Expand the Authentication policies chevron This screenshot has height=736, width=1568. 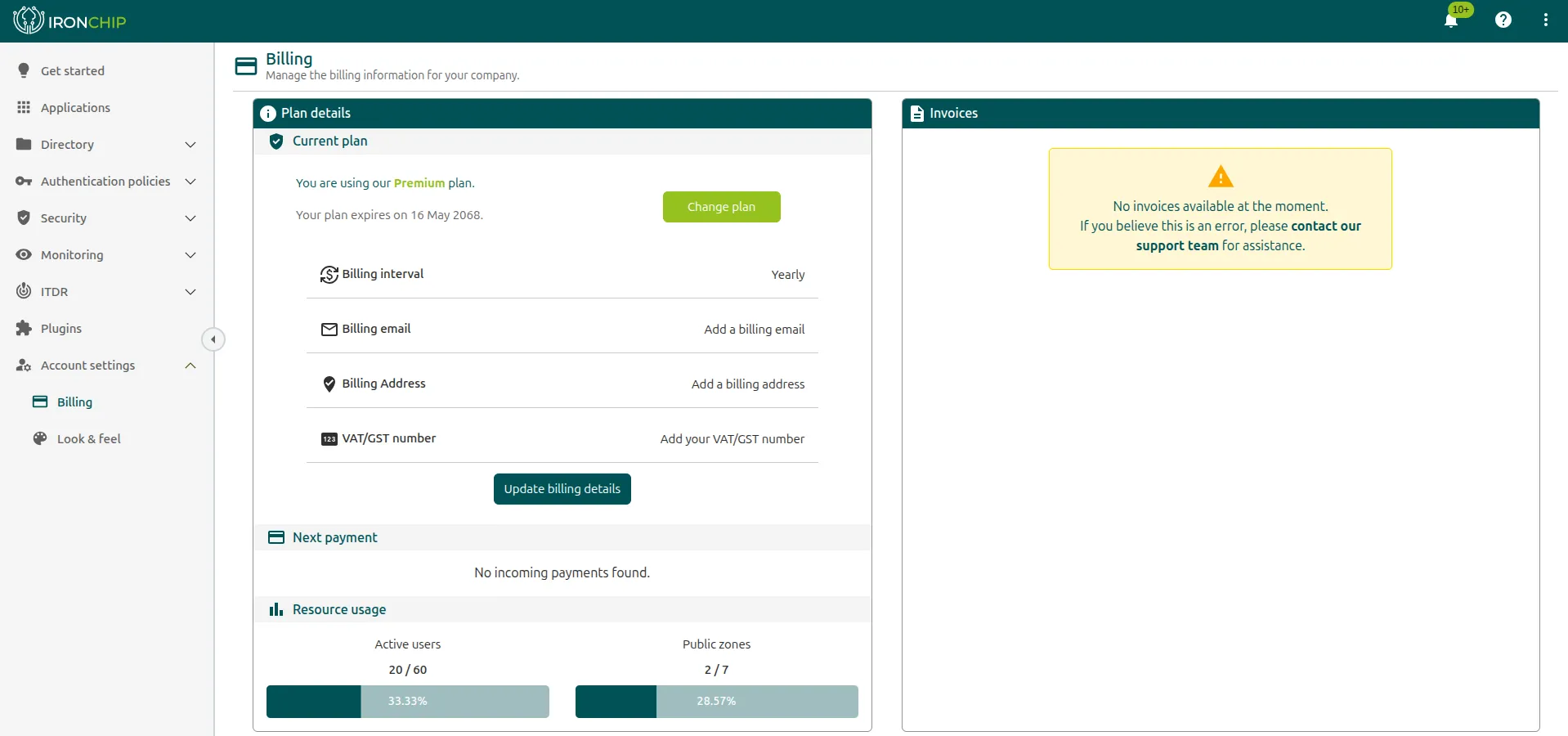coord(190,182)
